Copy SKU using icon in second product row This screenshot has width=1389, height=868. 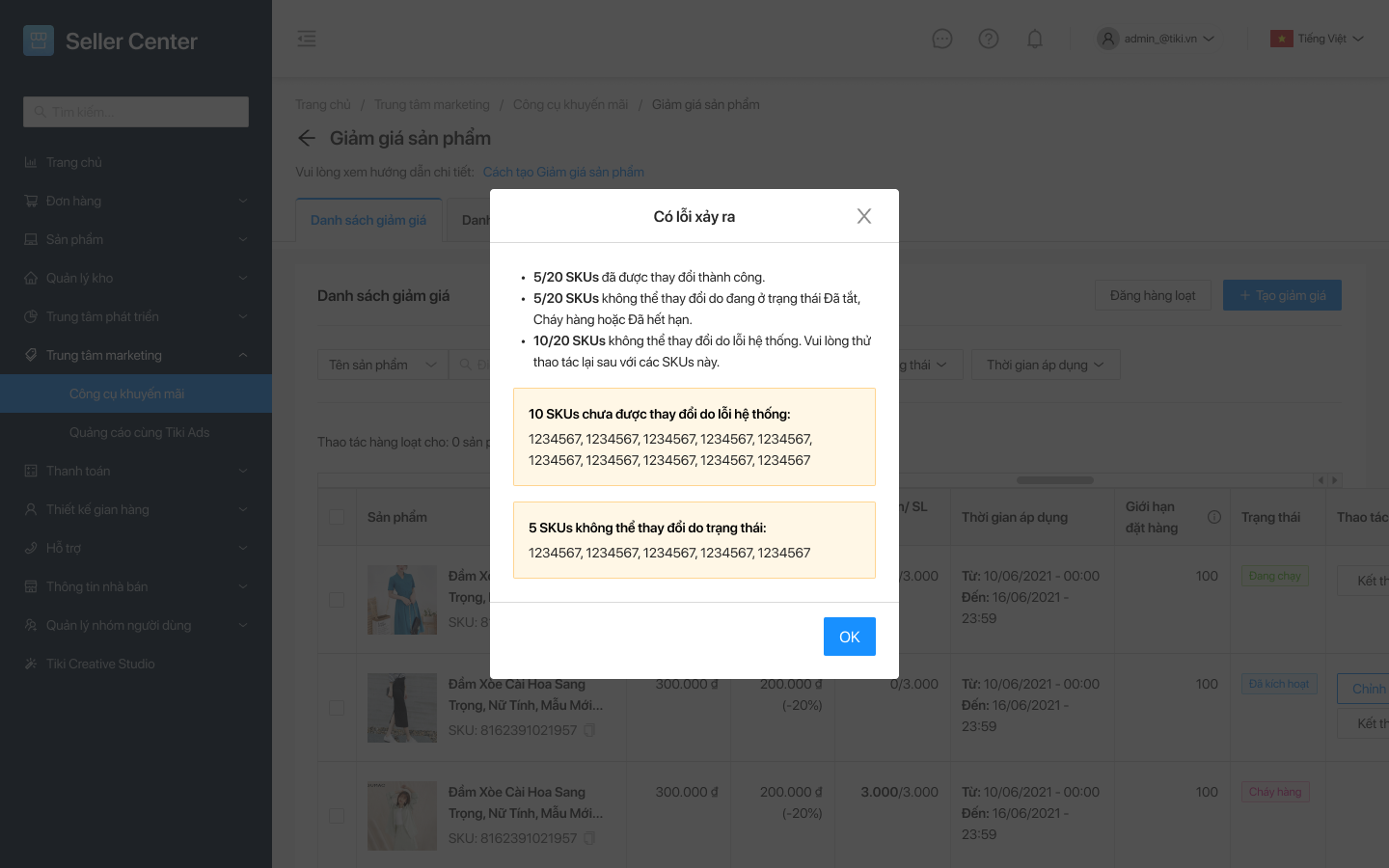click(589, 730)
